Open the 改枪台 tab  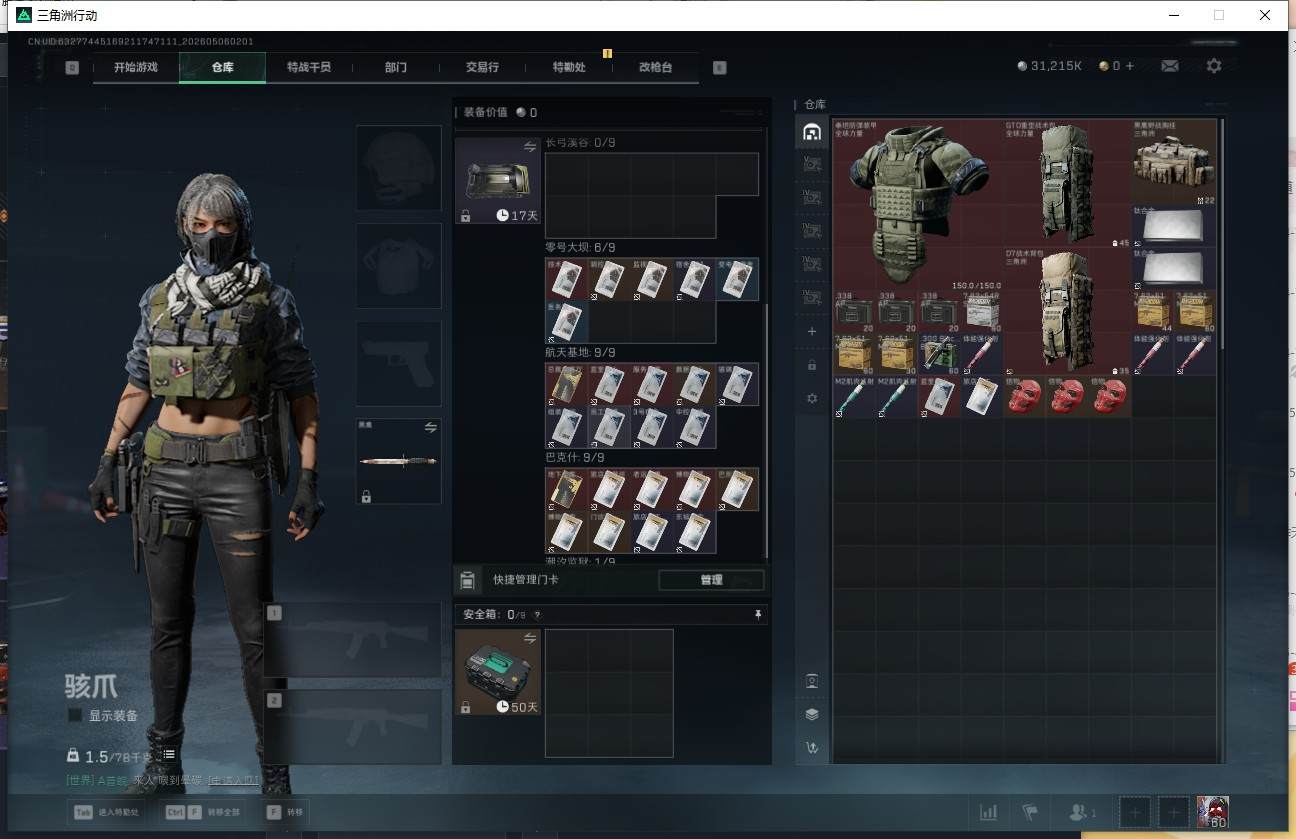[x=655, y=67]
